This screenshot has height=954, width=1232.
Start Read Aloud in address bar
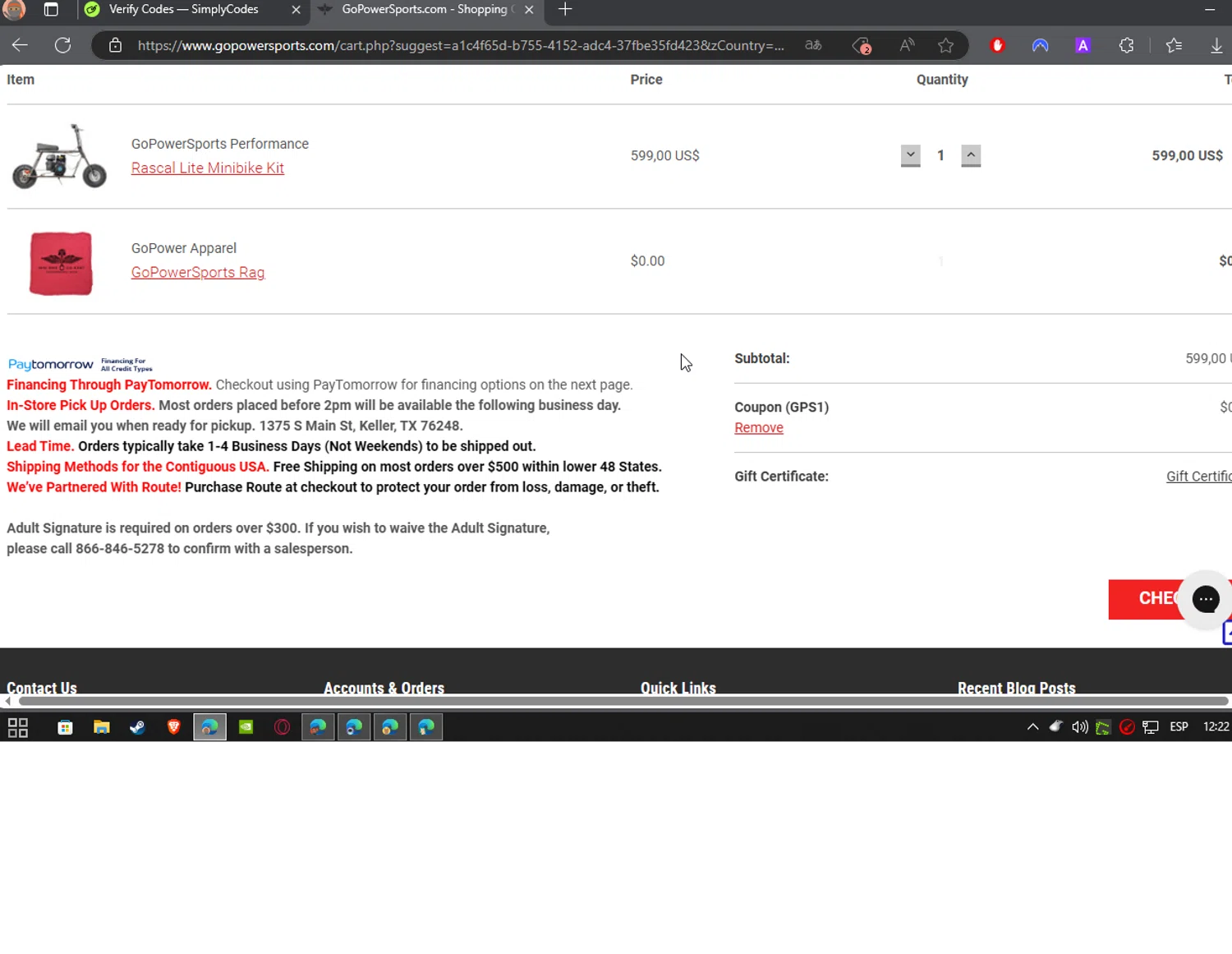point(907,45)
